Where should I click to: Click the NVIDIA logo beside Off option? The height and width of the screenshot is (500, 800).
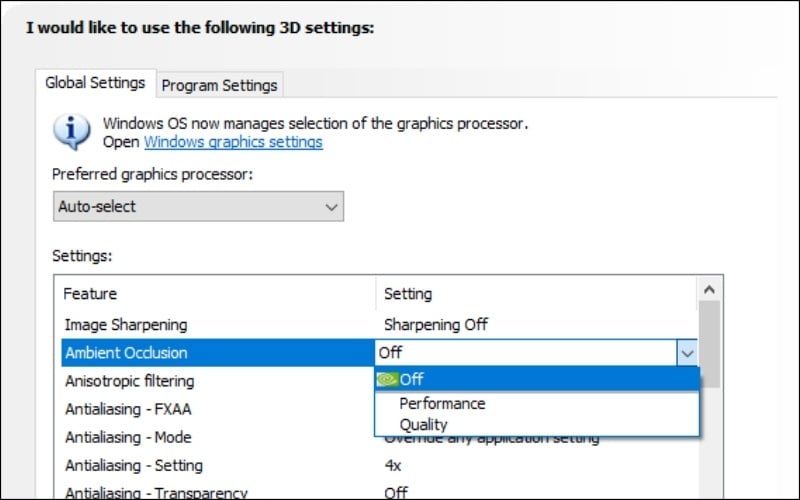(x=386, y=379)
